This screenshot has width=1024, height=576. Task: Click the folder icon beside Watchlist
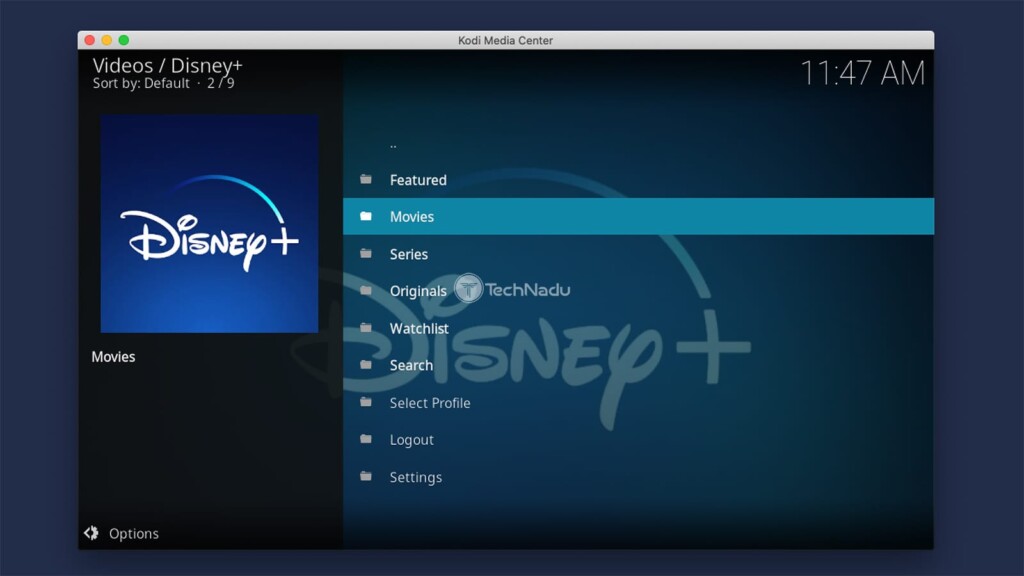click(366, 328)
